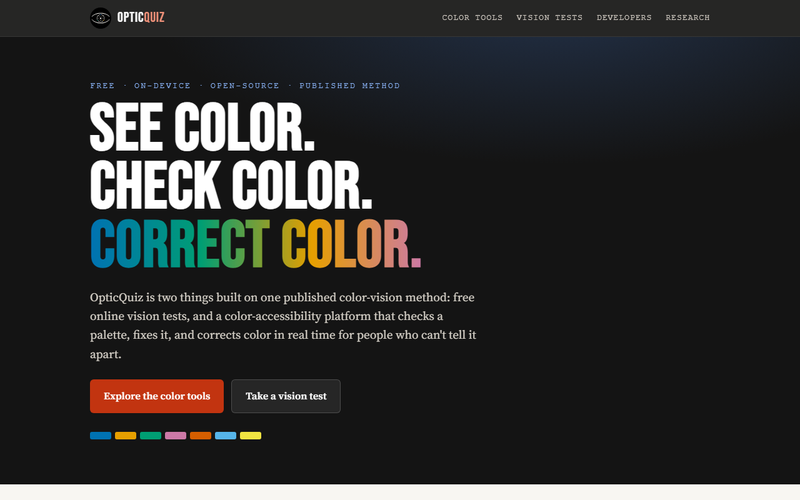Click the "PUBLISHED METHOD" tagline text
This screenshot has width=800, height=500.
(349, 86)
